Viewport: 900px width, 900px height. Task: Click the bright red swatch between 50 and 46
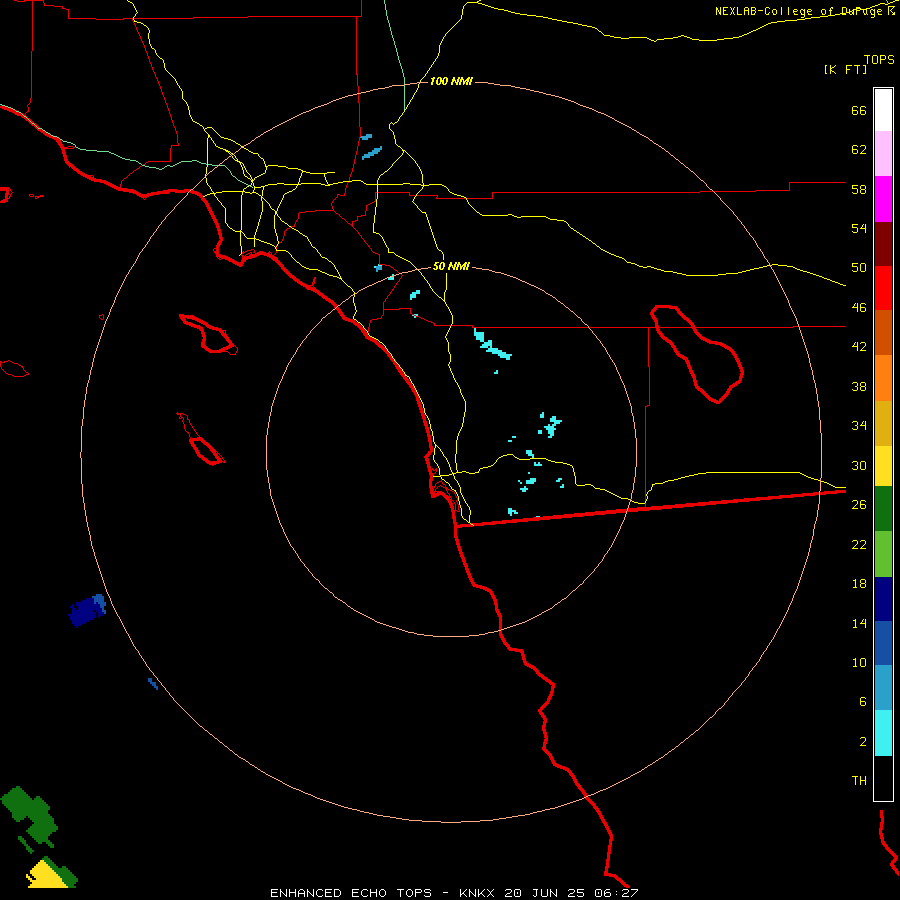883,288
